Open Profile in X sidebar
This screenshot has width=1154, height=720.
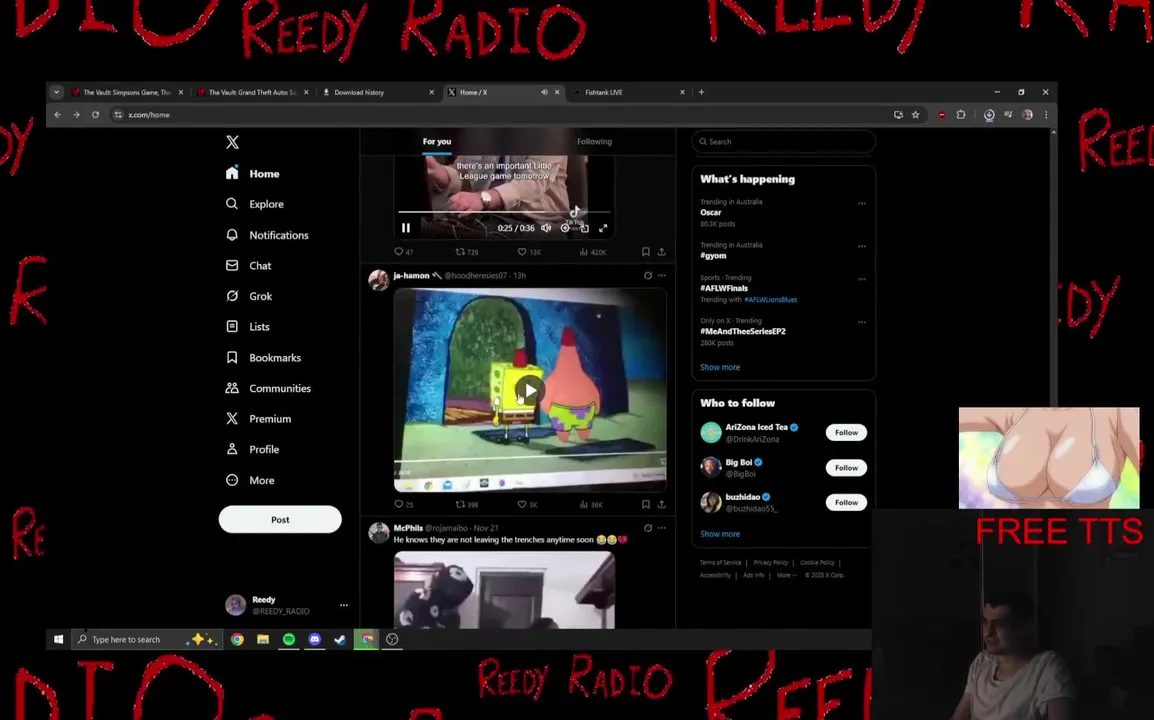point(252,449)
